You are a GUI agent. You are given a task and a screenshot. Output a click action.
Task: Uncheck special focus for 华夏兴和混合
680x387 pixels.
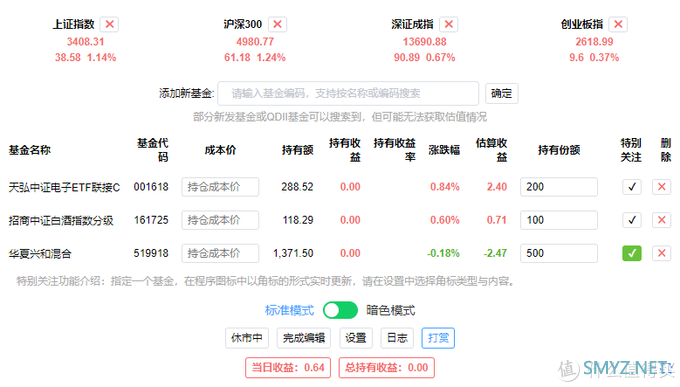tap(632, 253)
